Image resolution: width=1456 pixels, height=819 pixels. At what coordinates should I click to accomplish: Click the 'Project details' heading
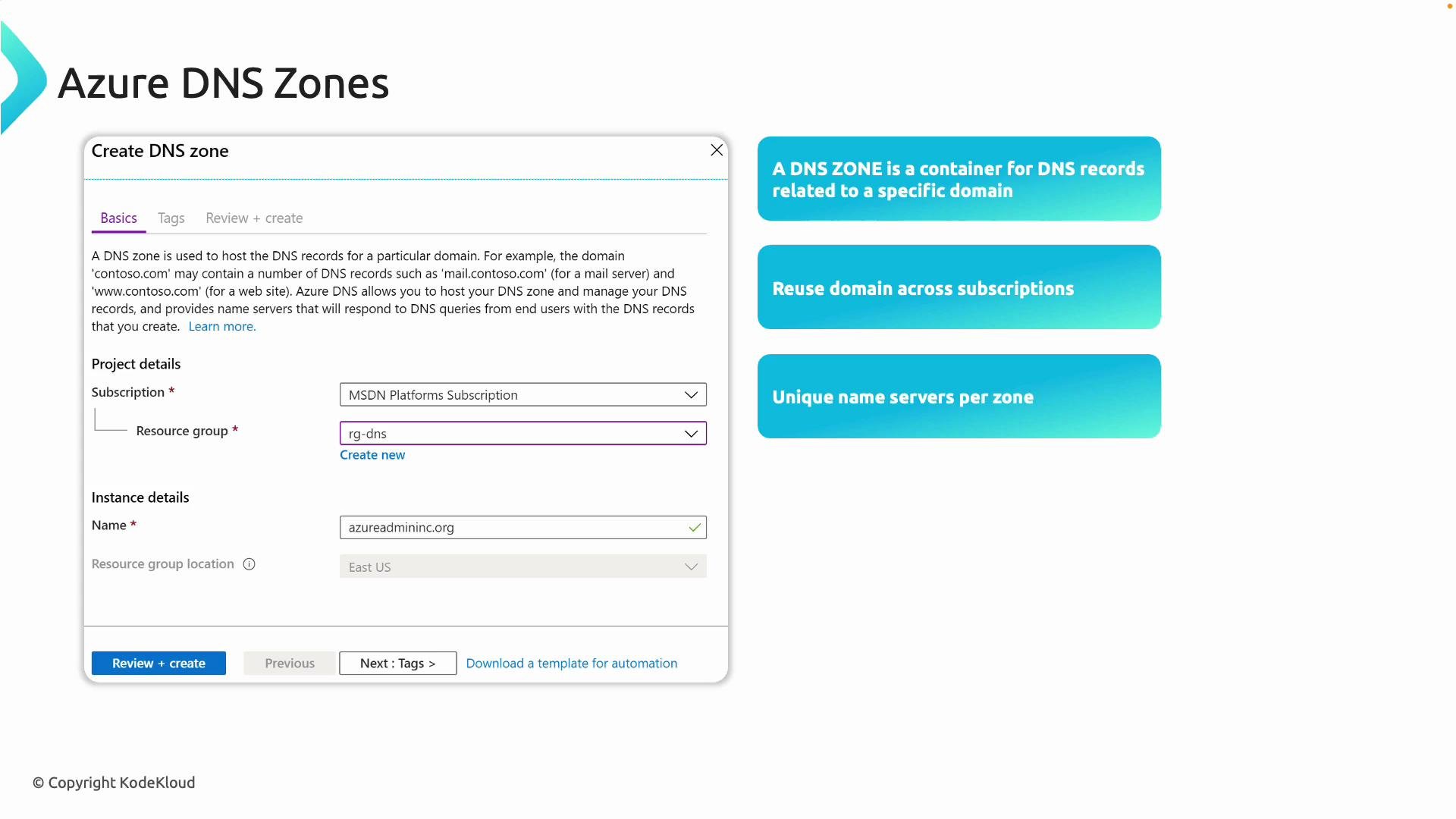(x=136, y=364)
